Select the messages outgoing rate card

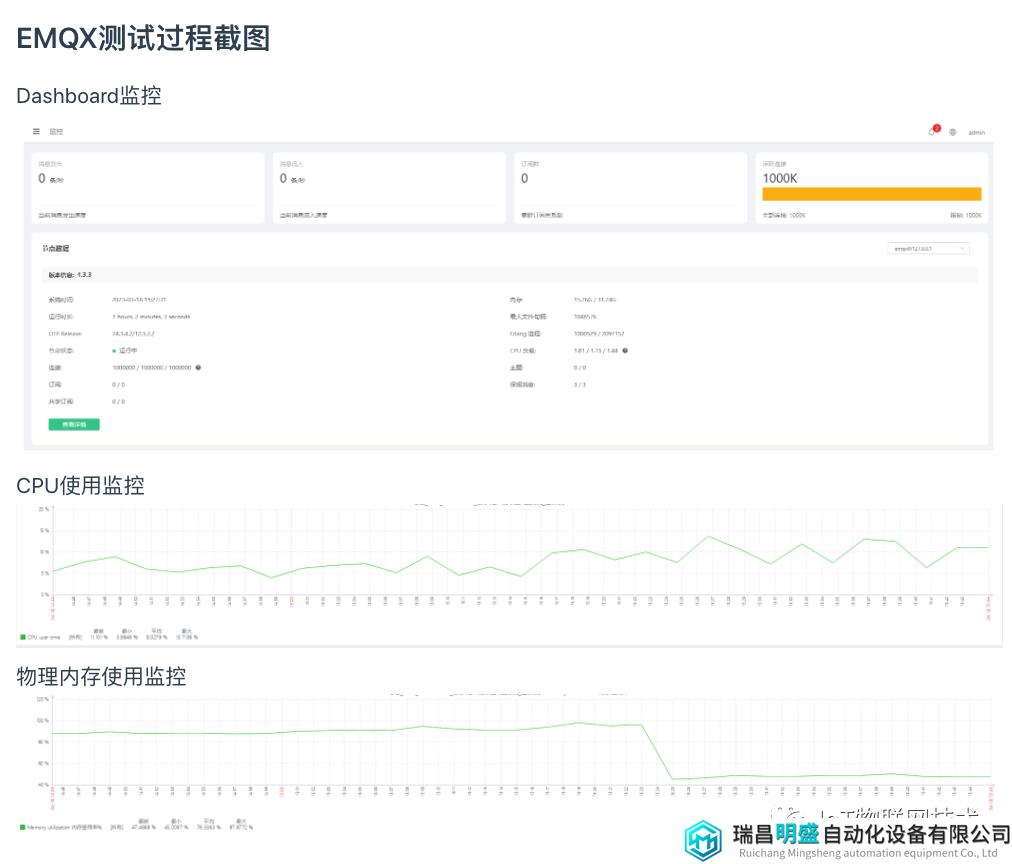[148, 188]
